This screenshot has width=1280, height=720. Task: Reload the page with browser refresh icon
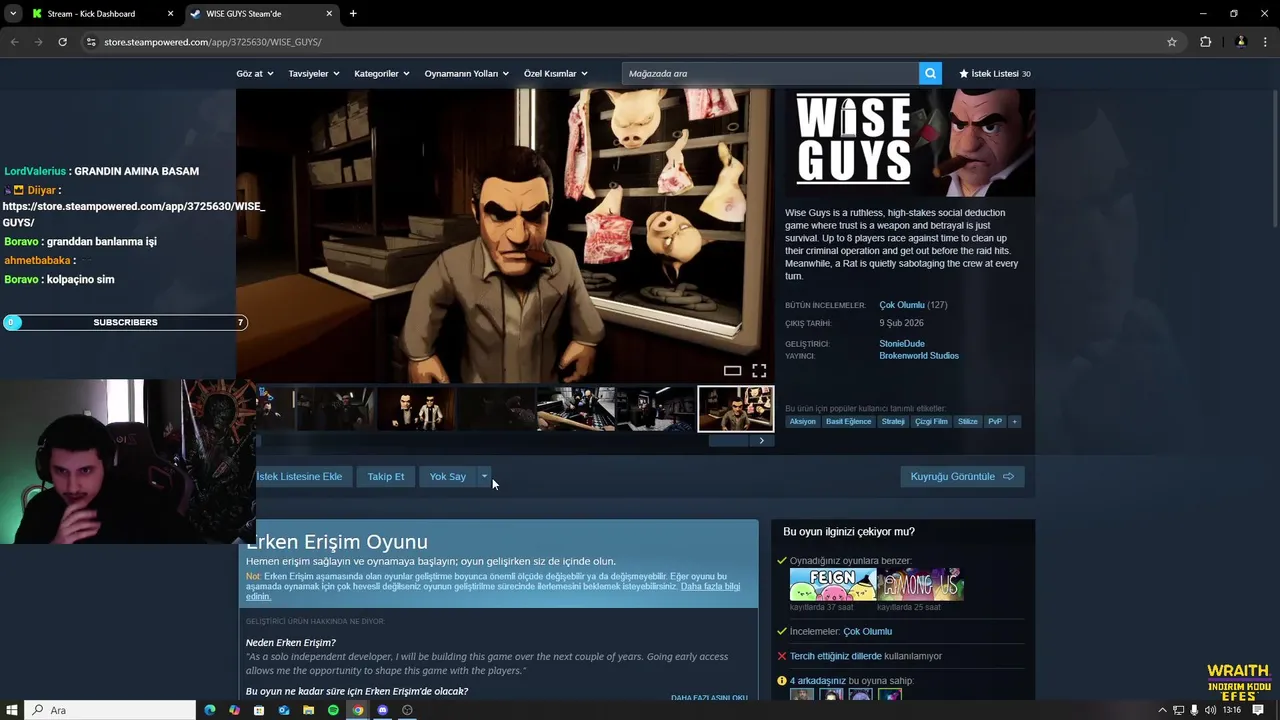(62, 42)
